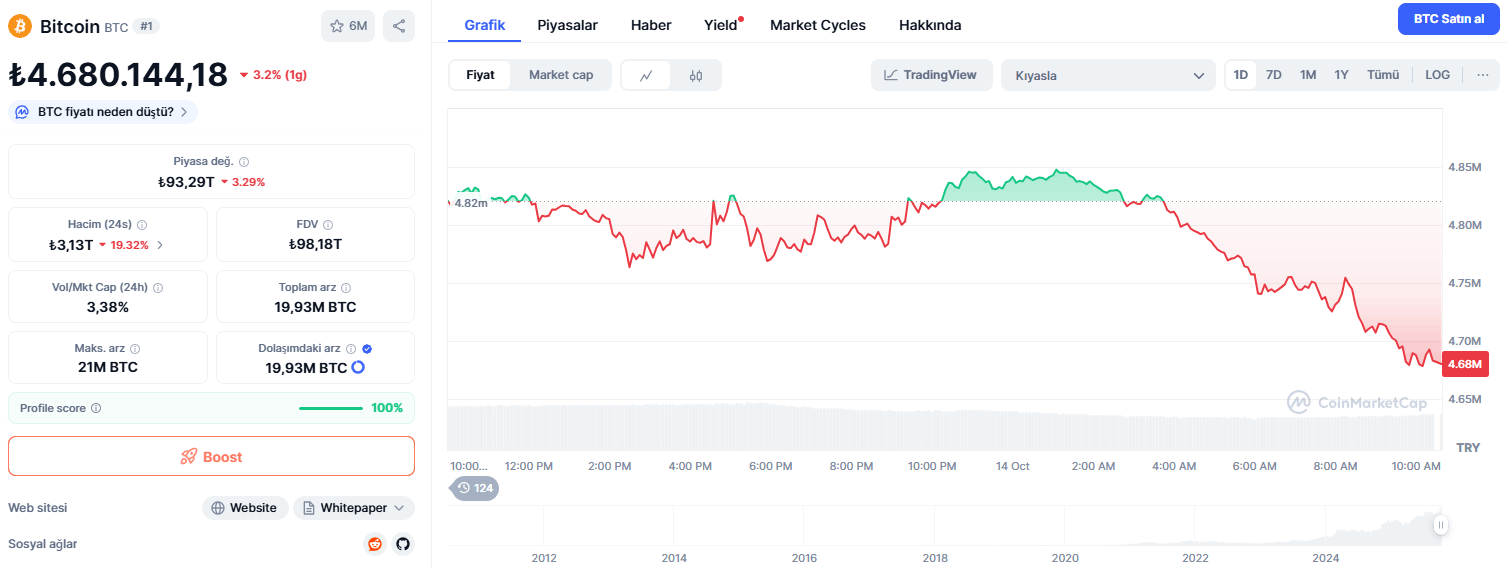
Task: Expand the Hacim (24s) details chevron
Action: [160, 245]
